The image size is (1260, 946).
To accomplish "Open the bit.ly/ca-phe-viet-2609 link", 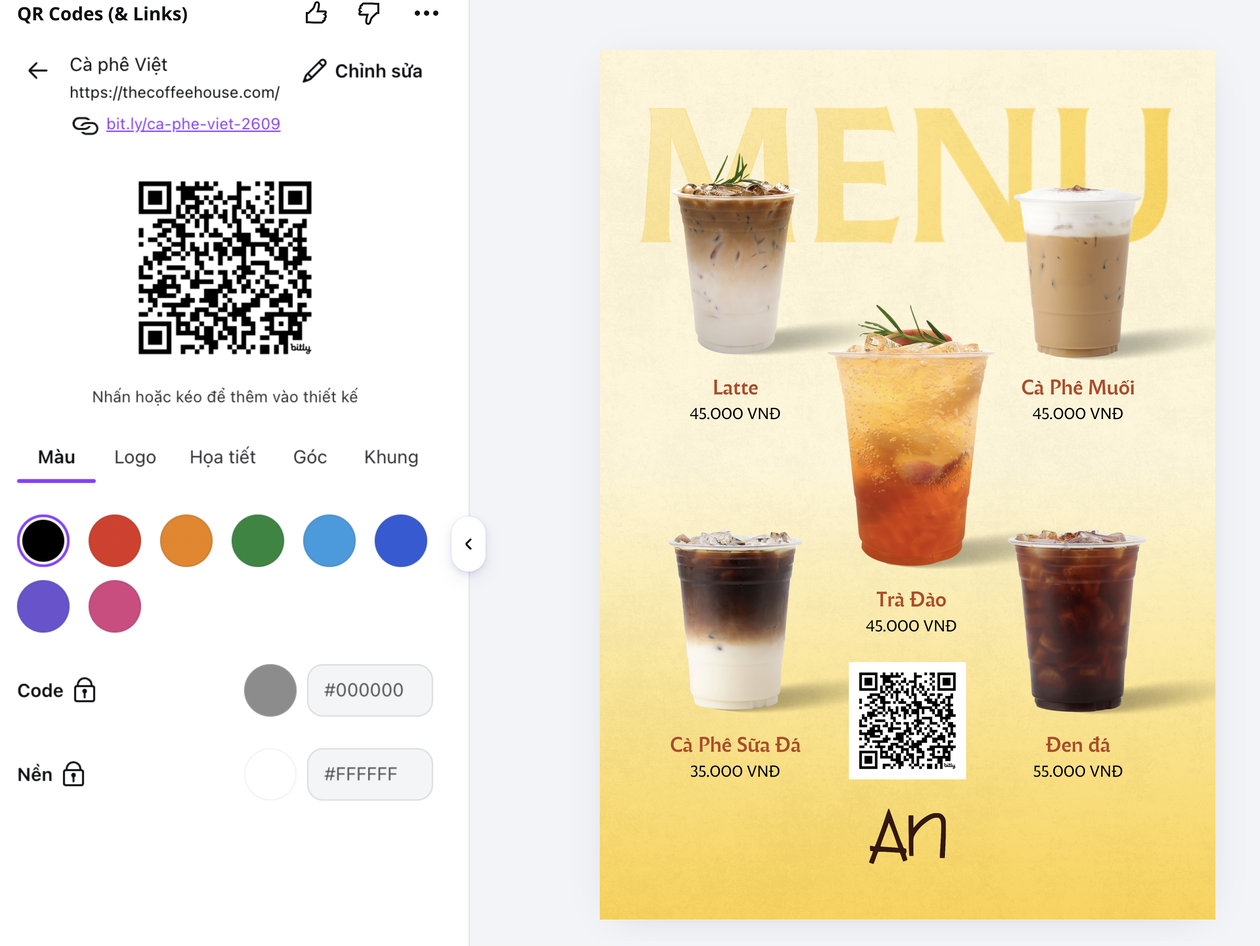I will coord(193,124).
